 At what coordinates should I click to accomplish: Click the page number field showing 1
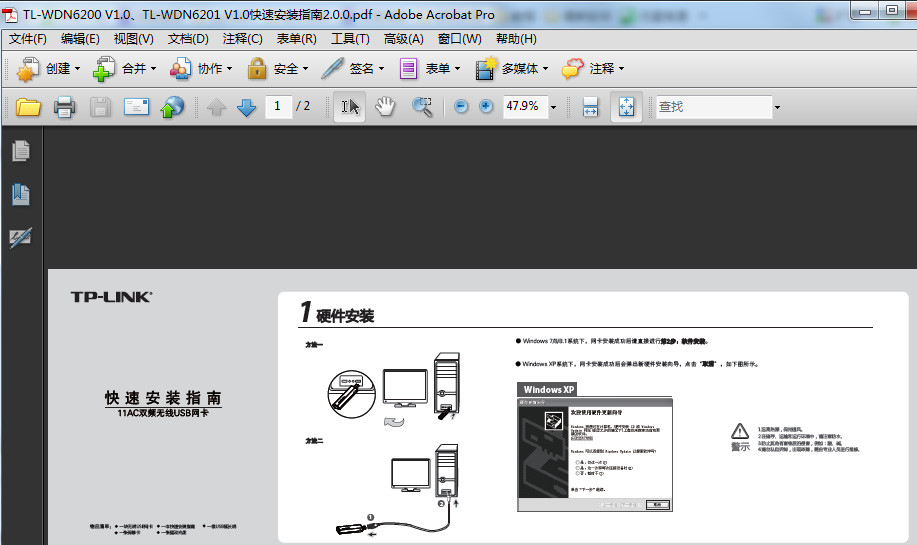278,106
